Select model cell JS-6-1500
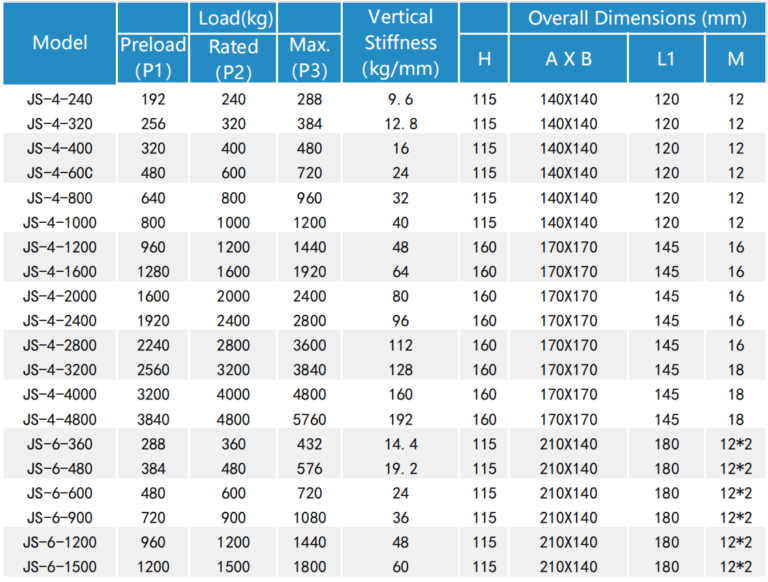Screen dimensions: 768x582 tap(60, 567)
